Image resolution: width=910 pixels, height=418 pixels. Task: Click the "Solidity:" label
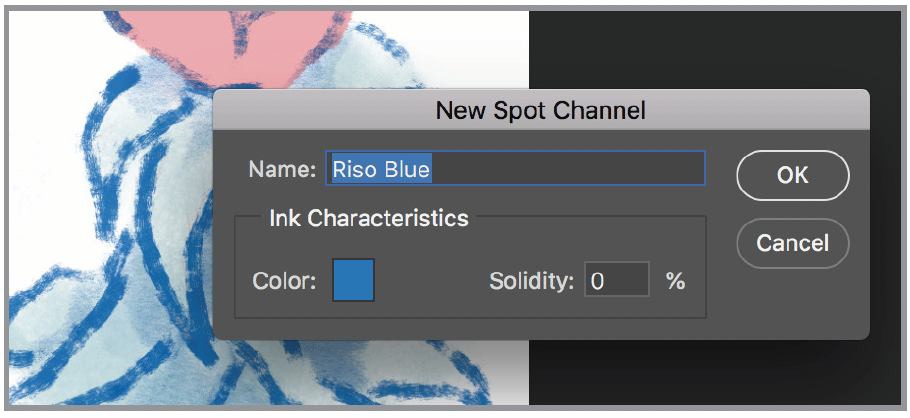[x=531, y=281]
